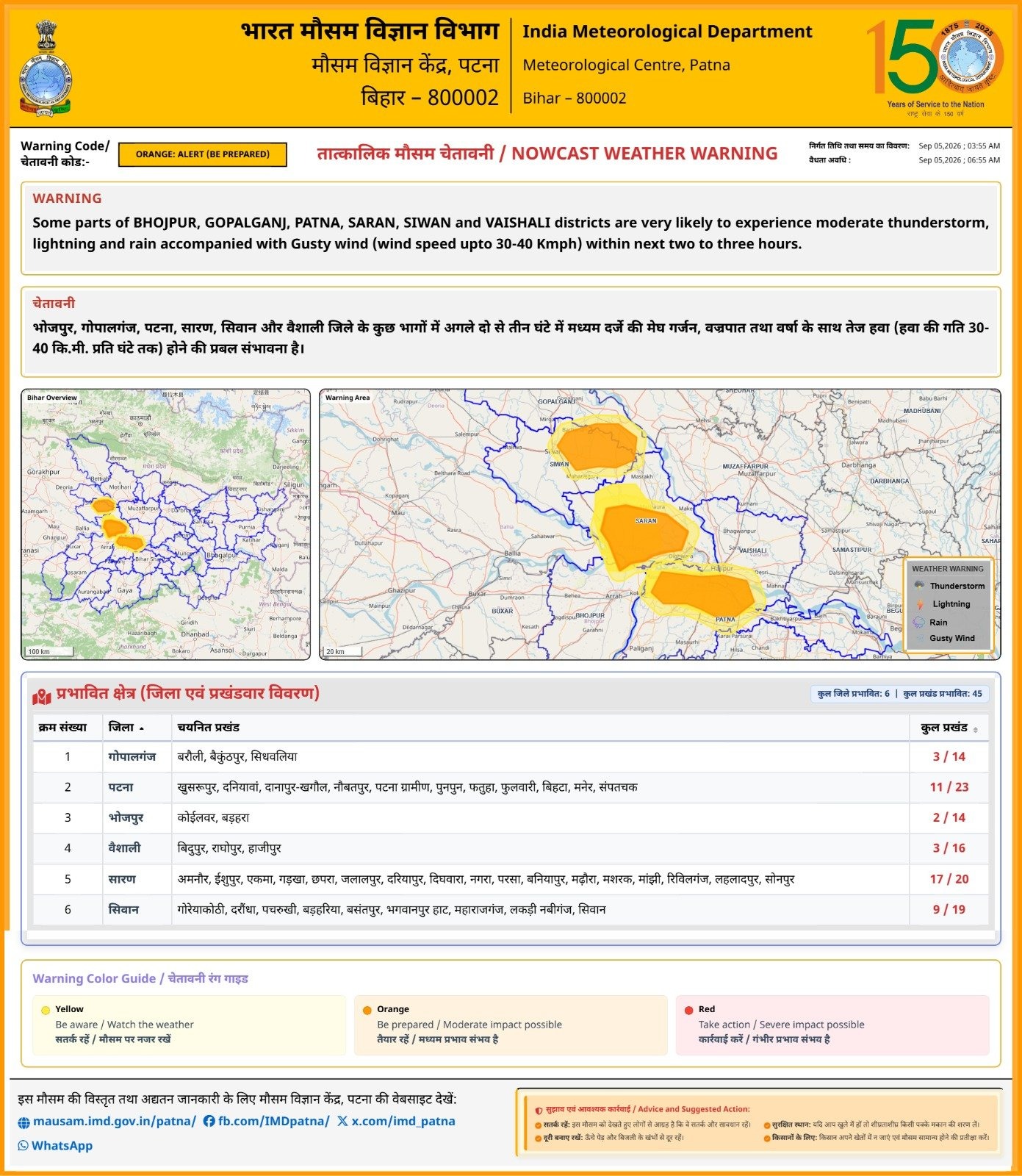Viewport: 1022px width, 1176px height.
Task: Click the 3 / 14 block count
Action: click(949, 756)
